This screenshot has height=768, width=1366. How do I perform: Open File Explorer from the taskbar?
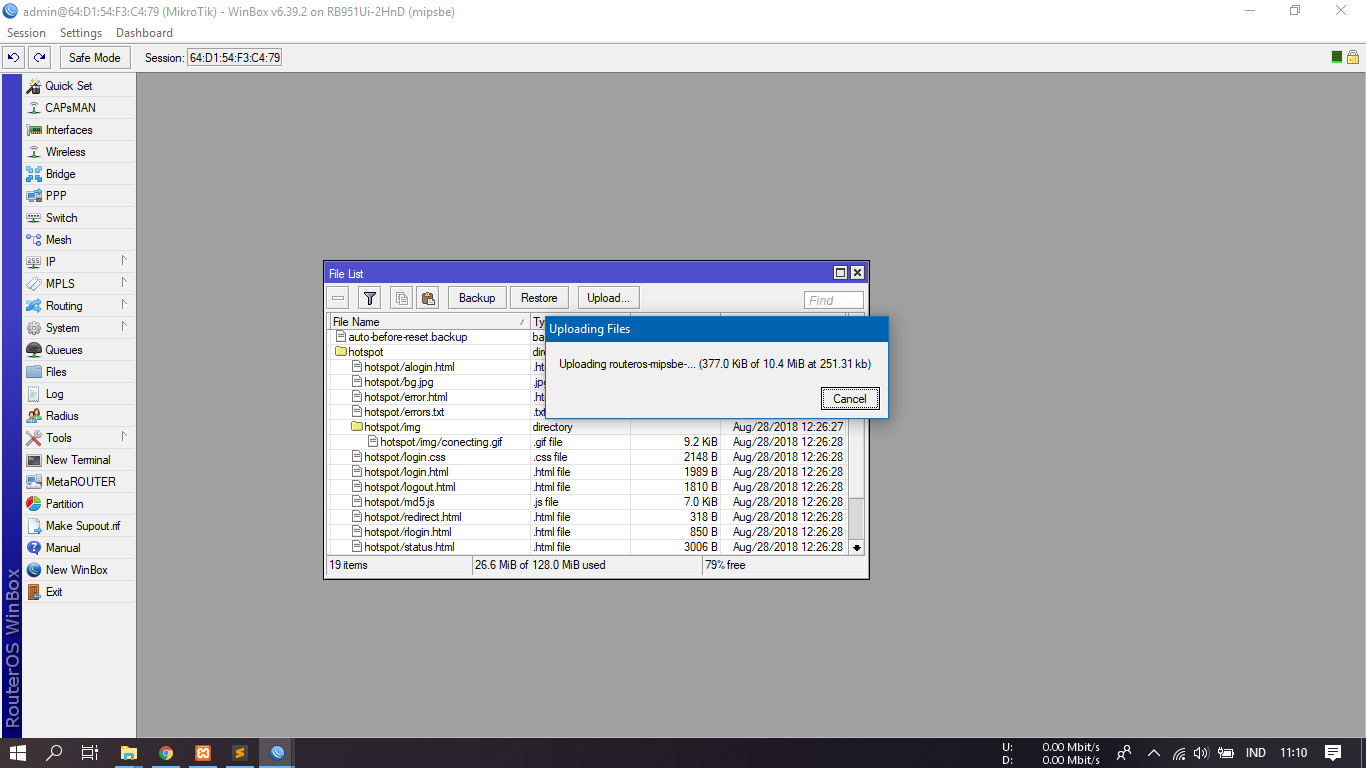click(129, 753)
